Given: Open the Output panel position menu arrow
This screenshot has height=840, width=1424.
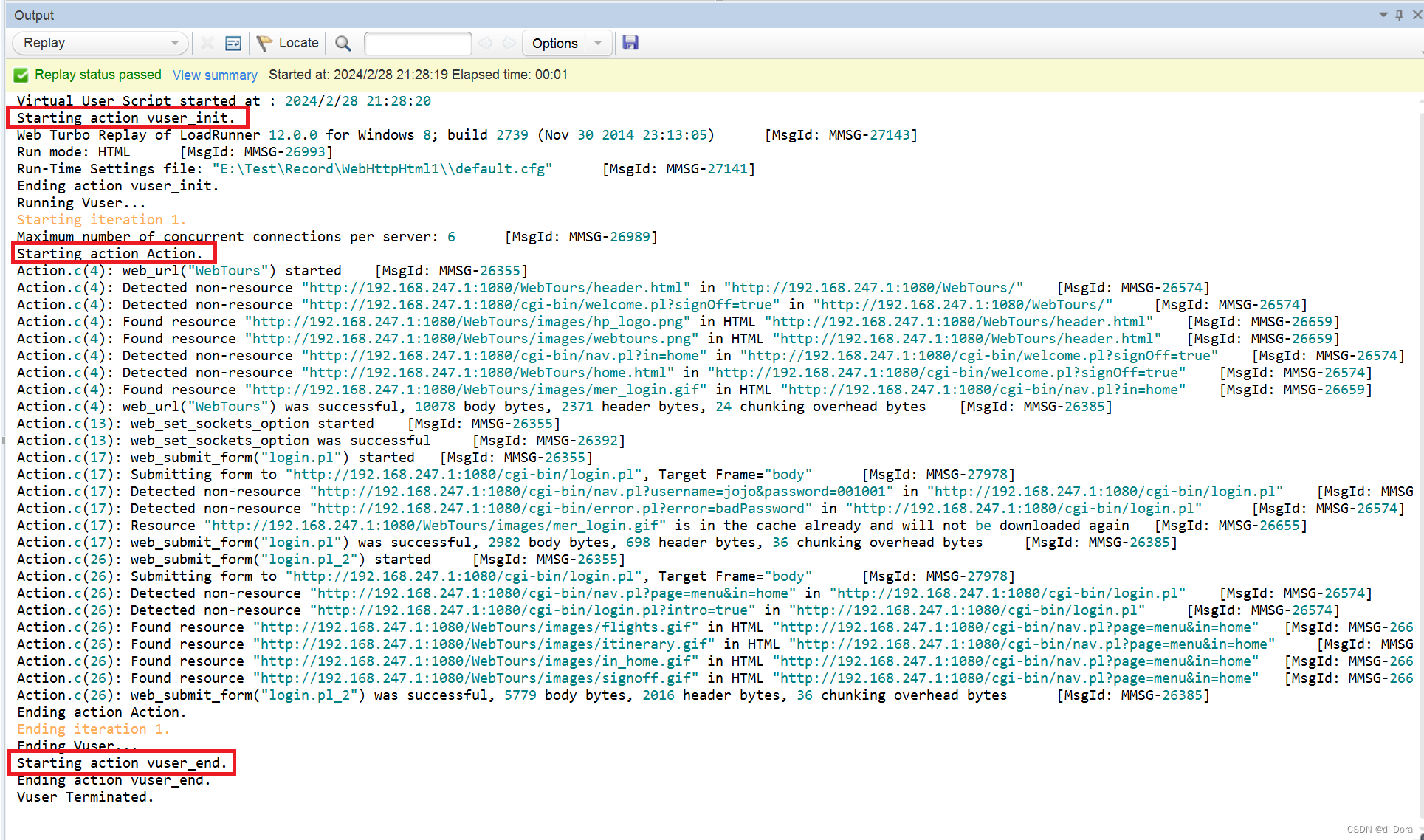Looking at the screenshot, I should click(1383, 15).
